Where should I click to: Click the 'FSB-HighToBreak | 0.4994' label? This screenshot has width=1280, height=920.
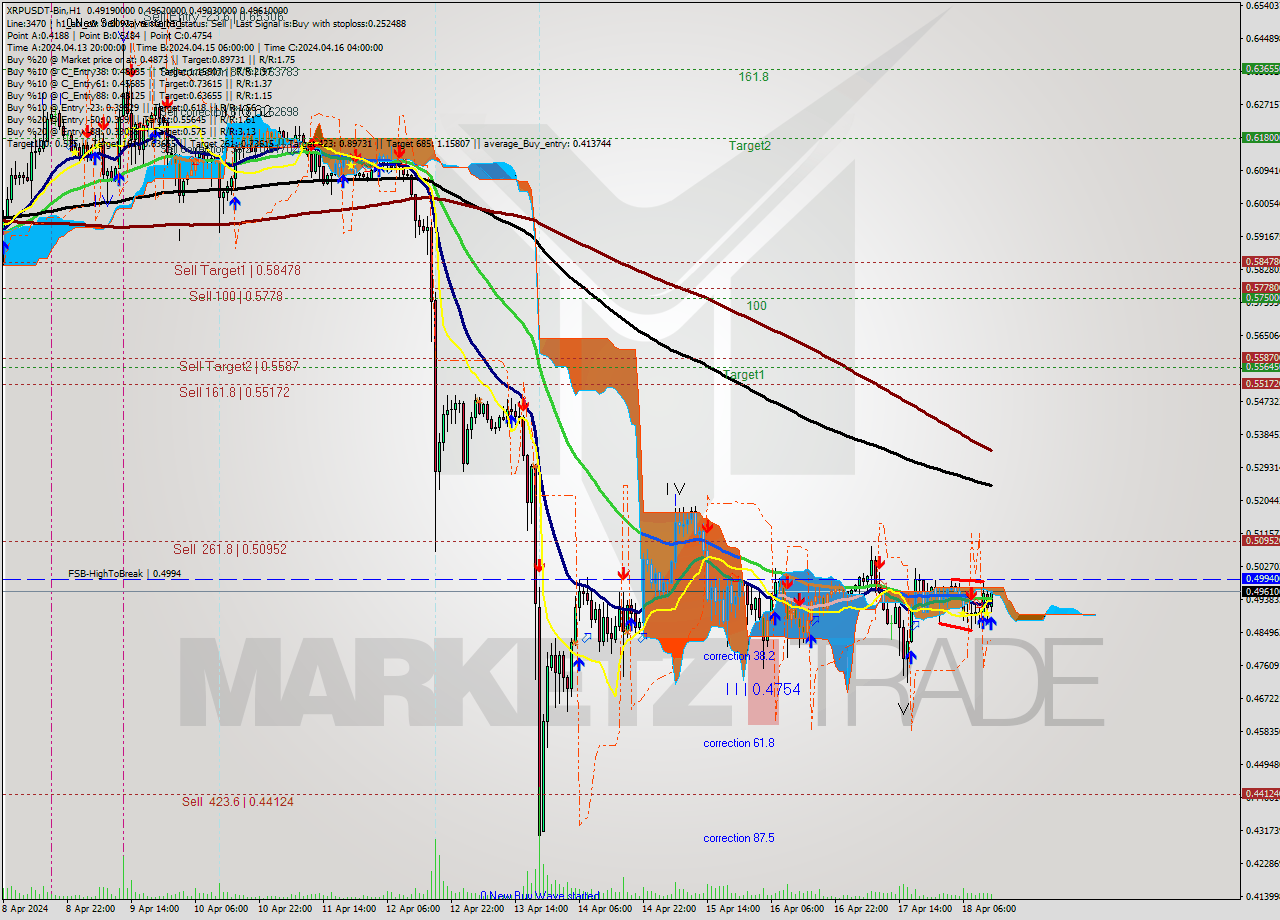(x=124, y=574)
